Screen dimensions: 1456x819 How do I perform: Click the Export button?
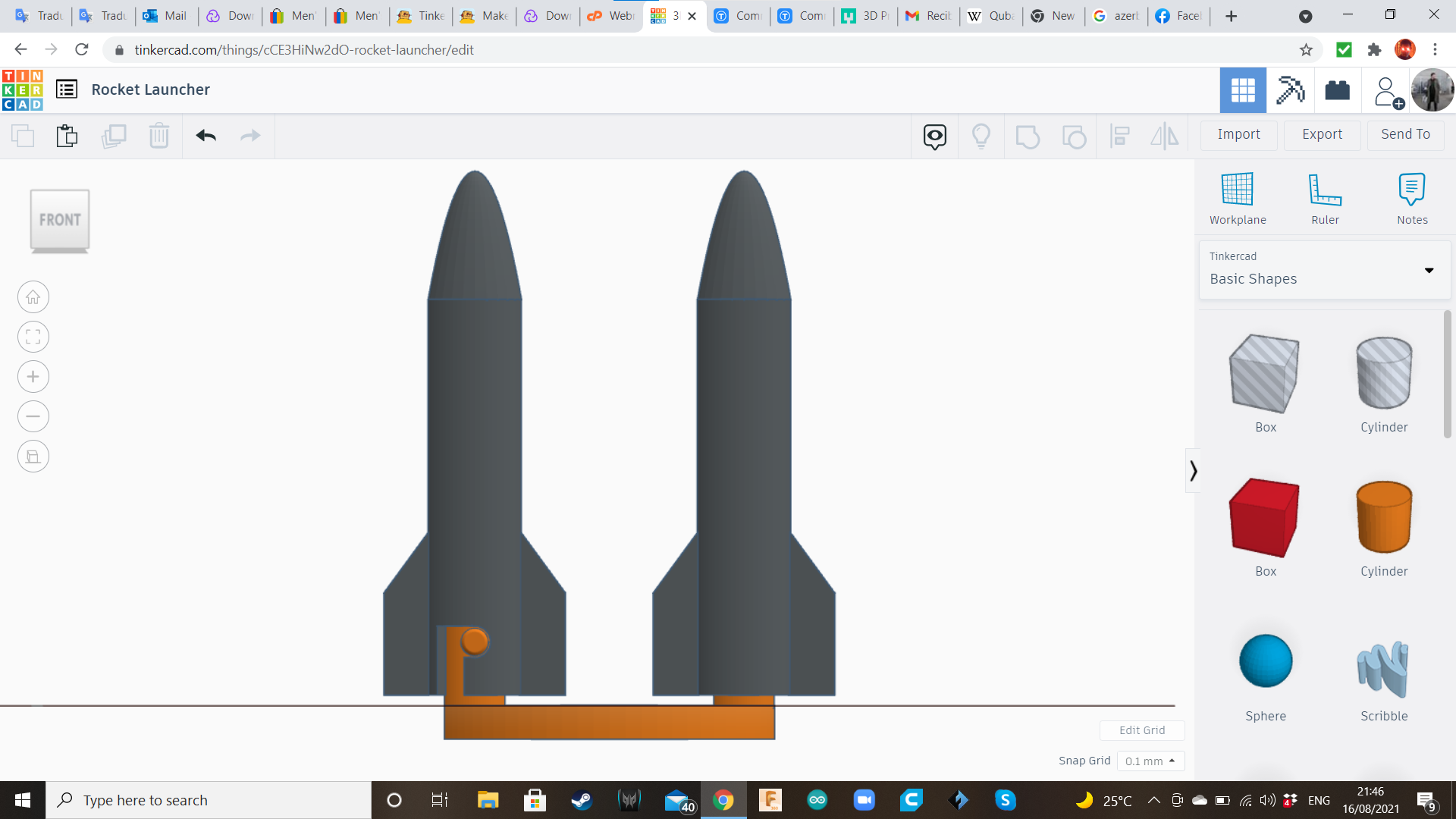pyautogui.click(x=1321, y=134)
